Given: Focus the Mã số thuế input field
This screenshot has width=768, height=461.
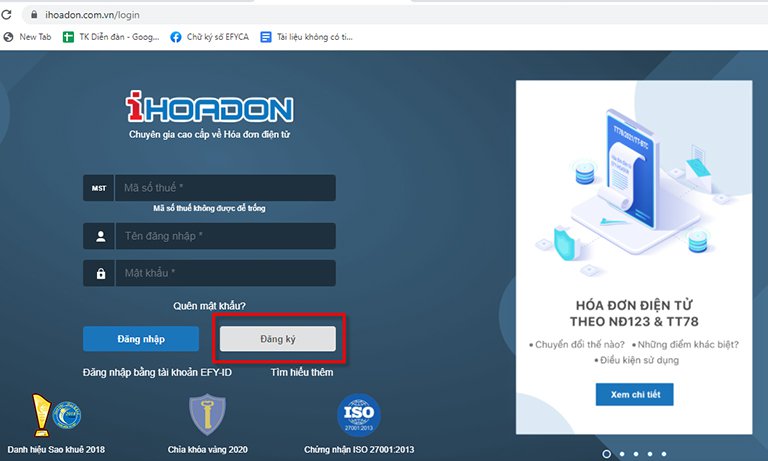Looking at the screenshot, I should tap(225, 188).
